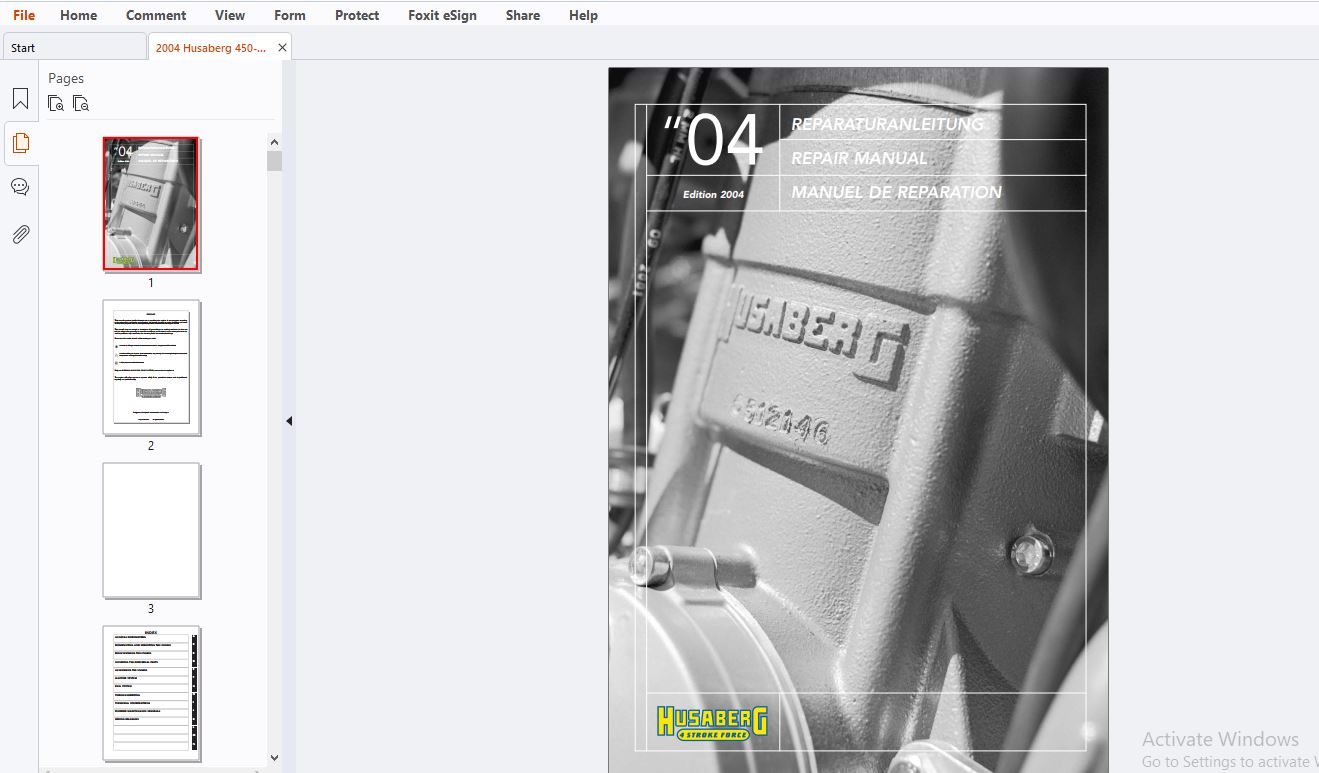
Task: Click the 'Pages' panel heading
Action: [66, 78]
